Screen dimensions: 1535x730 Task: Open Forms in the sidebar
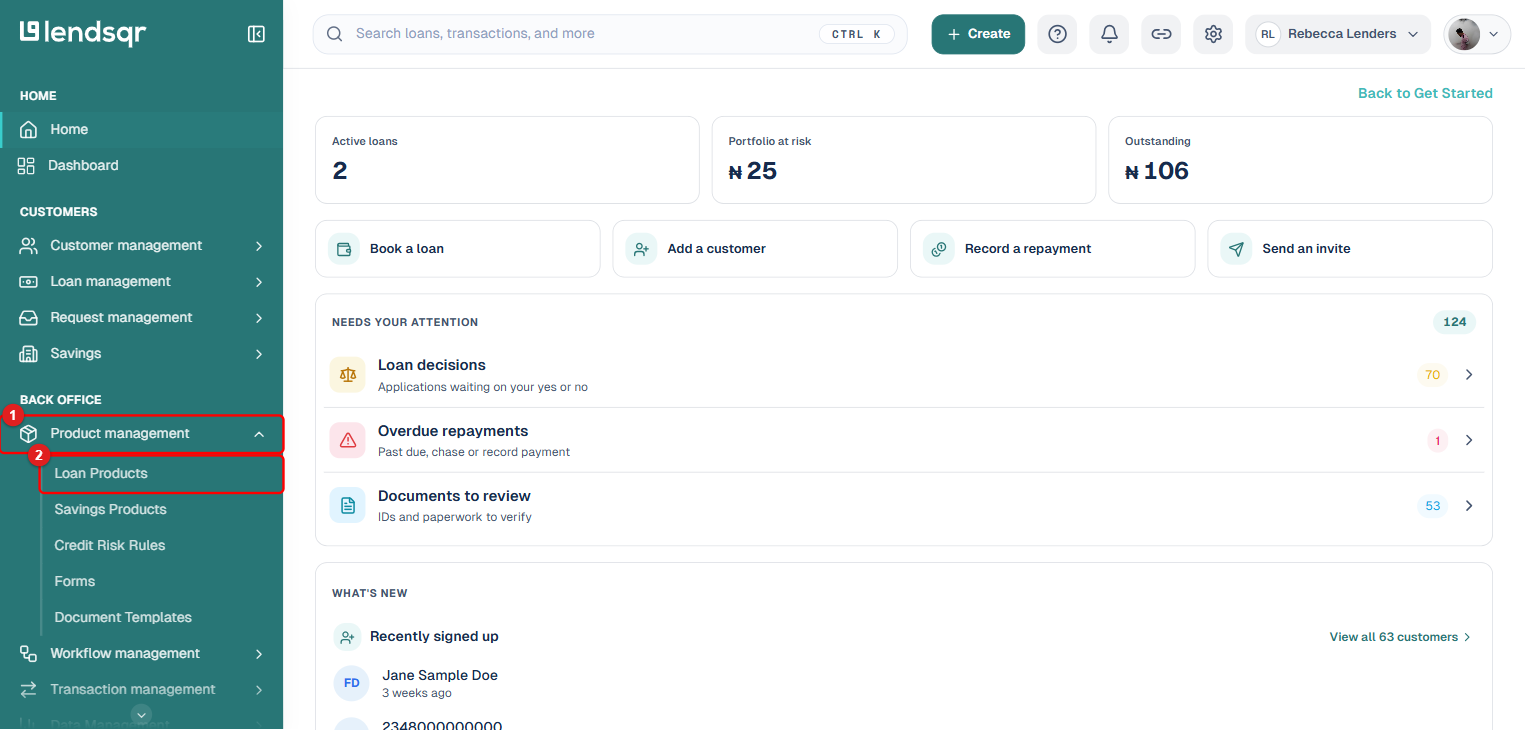click(75, 582)
